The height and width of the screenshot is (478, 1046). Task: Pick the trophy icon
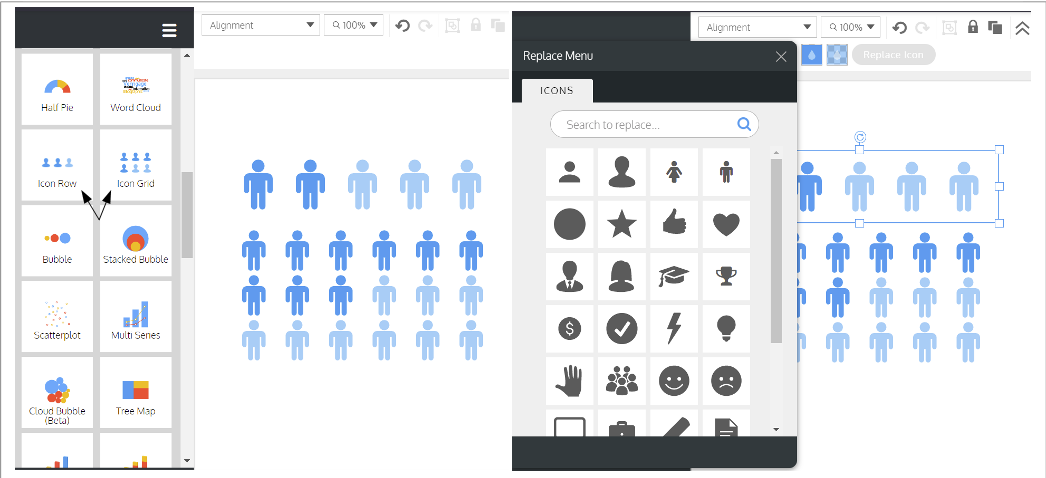pyautogui.click(x=726, y=276)
